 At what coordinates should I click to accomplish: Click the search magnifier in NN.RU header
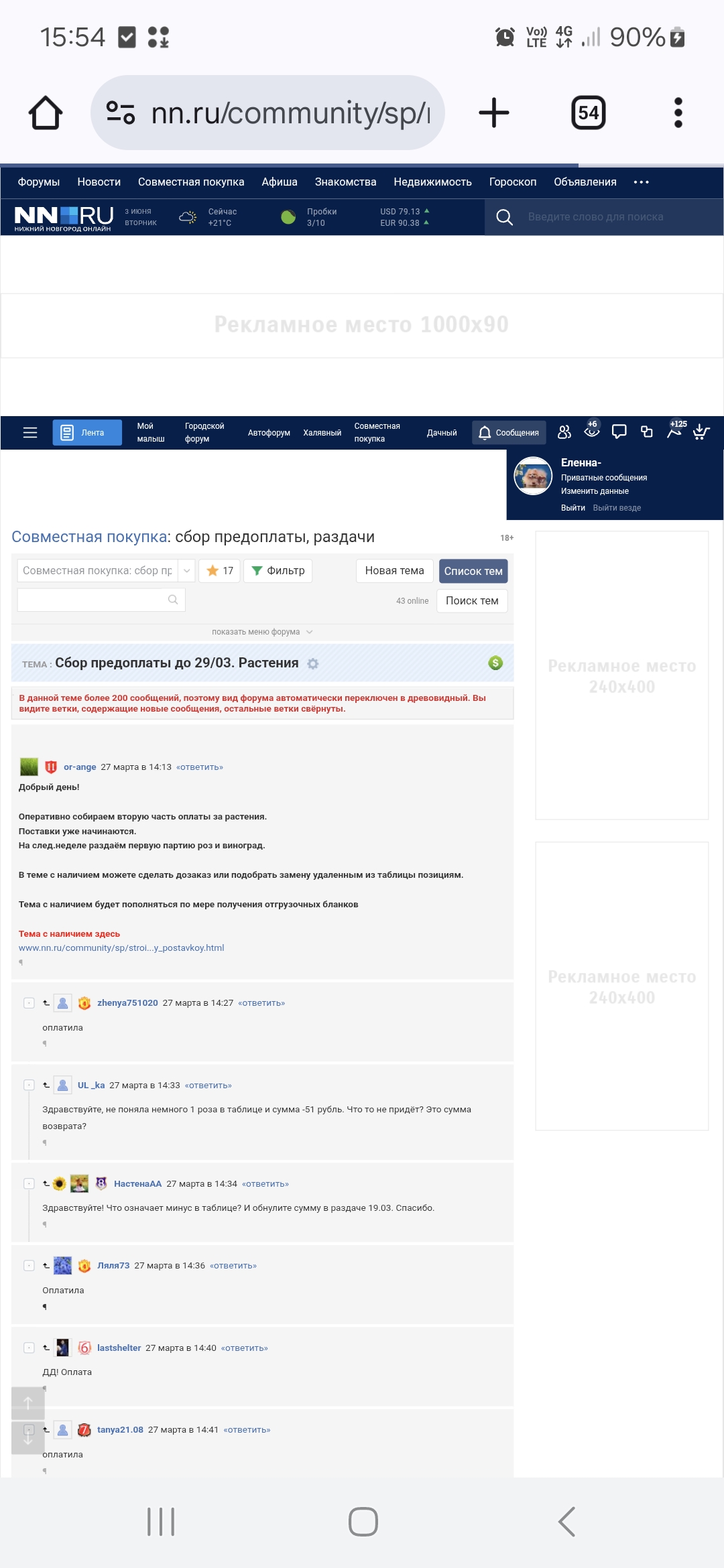(x=504, y=217)
